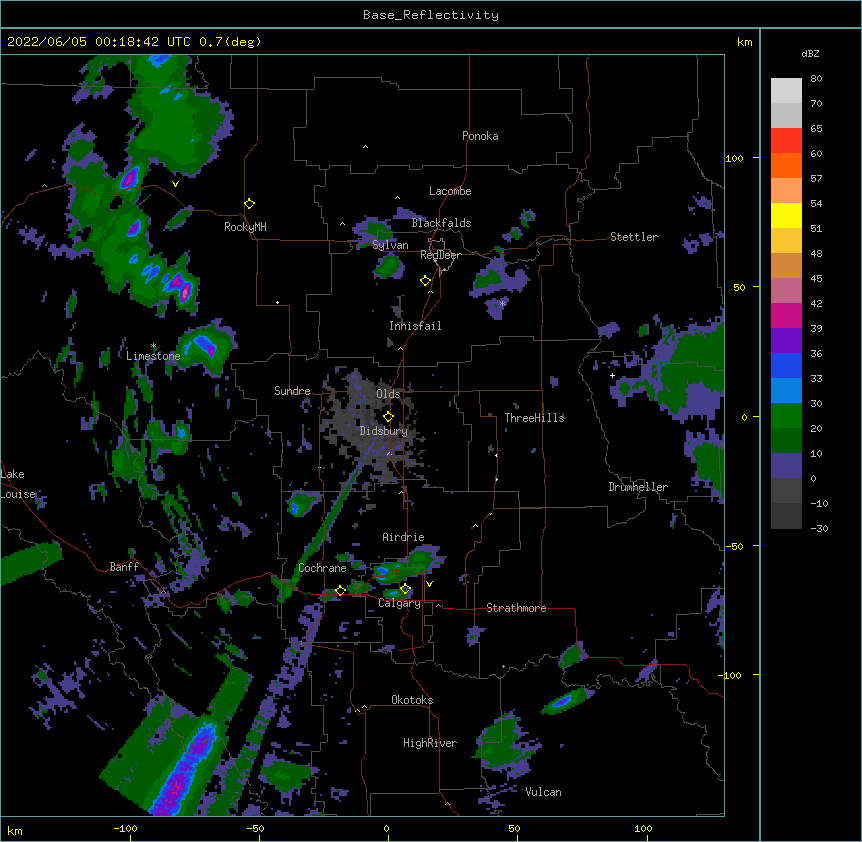Click the yellow diamond marker south of Cochrane
The width and height of the screenshot is (862, 842).
pyautogui.click(x=340, y=590)
